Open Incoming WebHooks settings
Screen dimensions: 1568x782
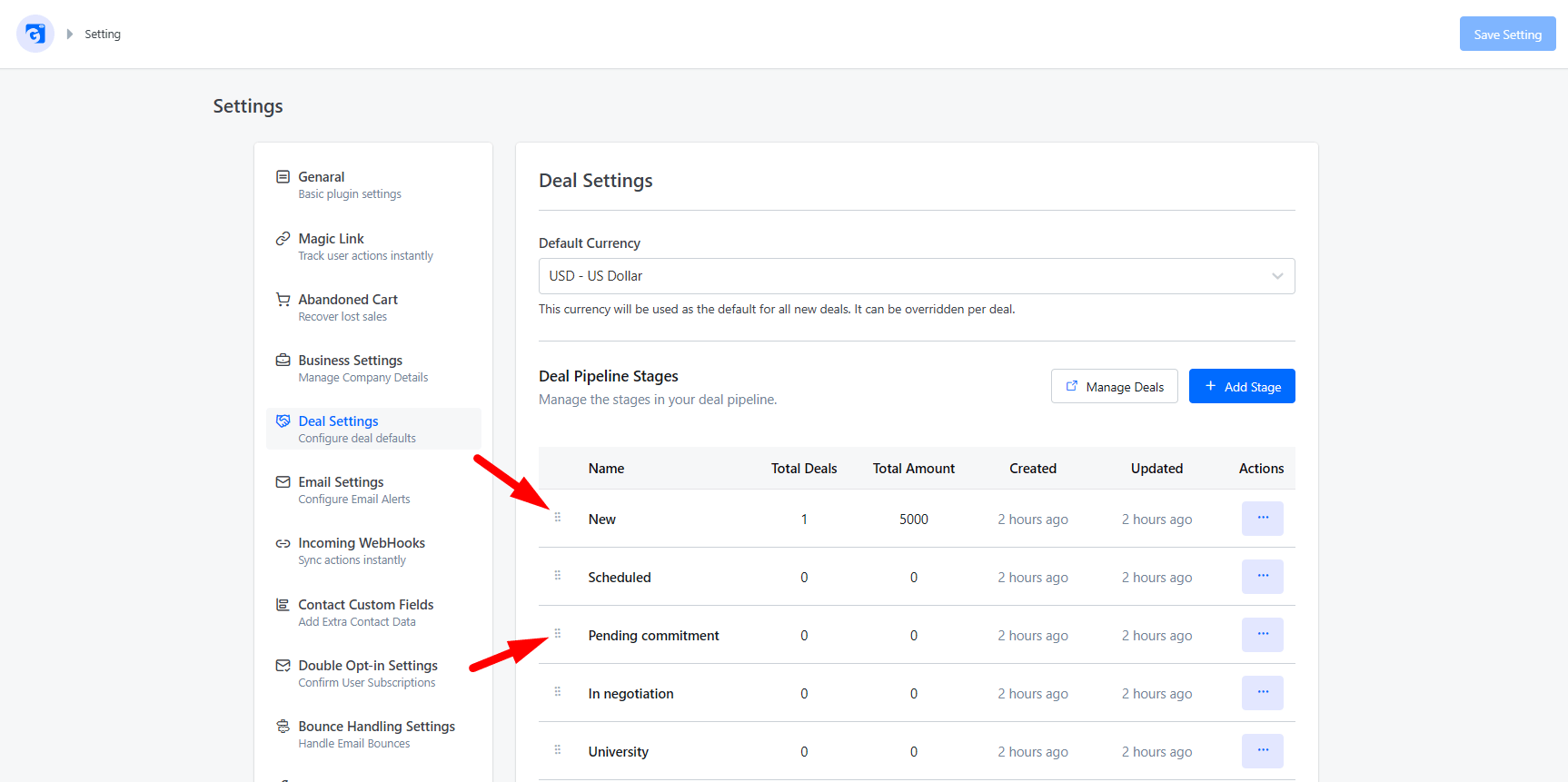click(x=373, y=550)
